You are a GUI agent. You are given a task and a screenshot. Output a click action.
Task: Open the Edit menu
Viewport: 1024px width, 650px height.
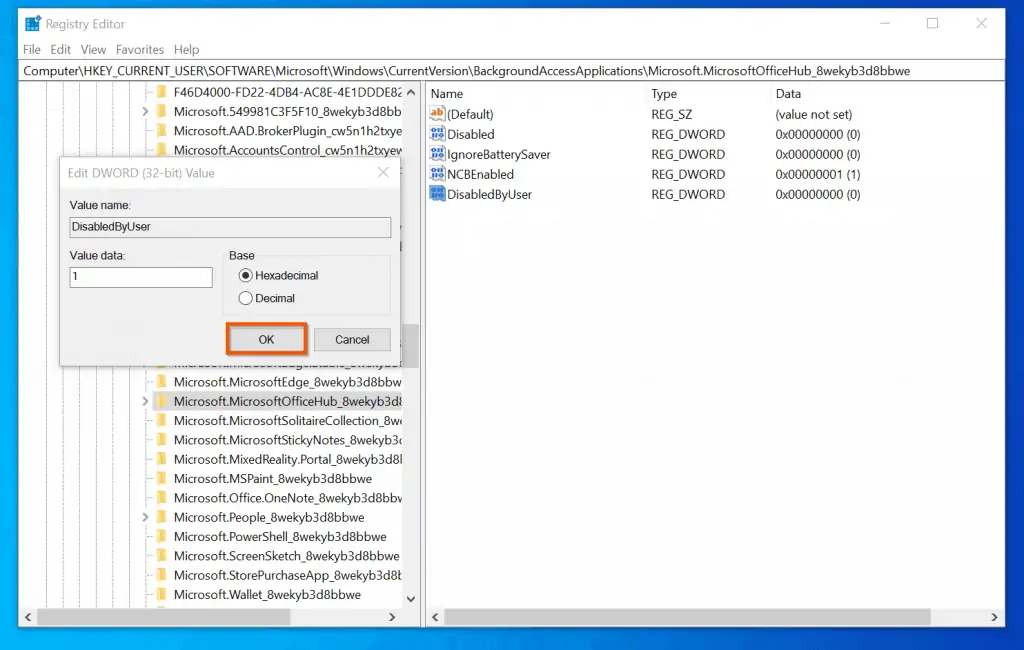[61, 49]
